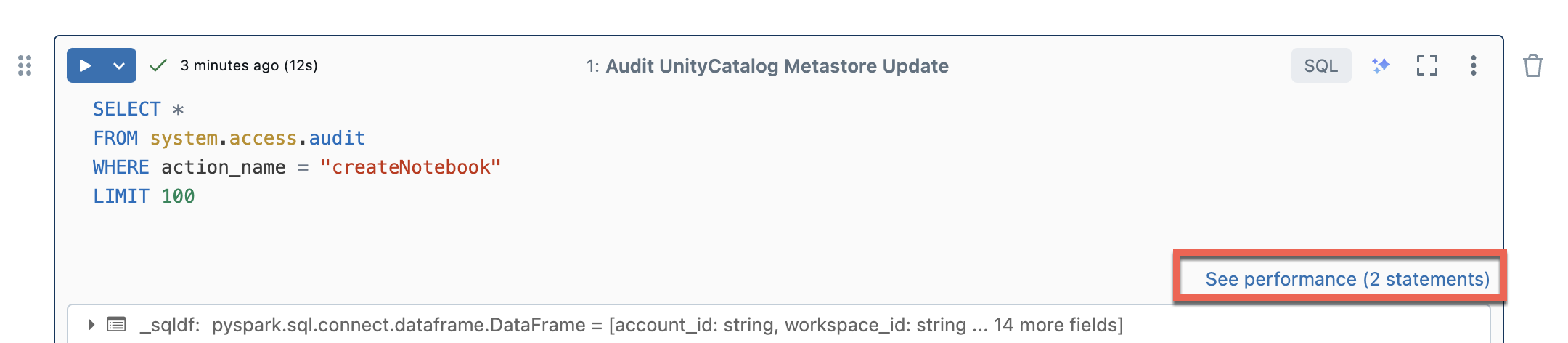Click the "3 minutes ago (12s)" run status

pyautogui.click(x=248, y=65)
